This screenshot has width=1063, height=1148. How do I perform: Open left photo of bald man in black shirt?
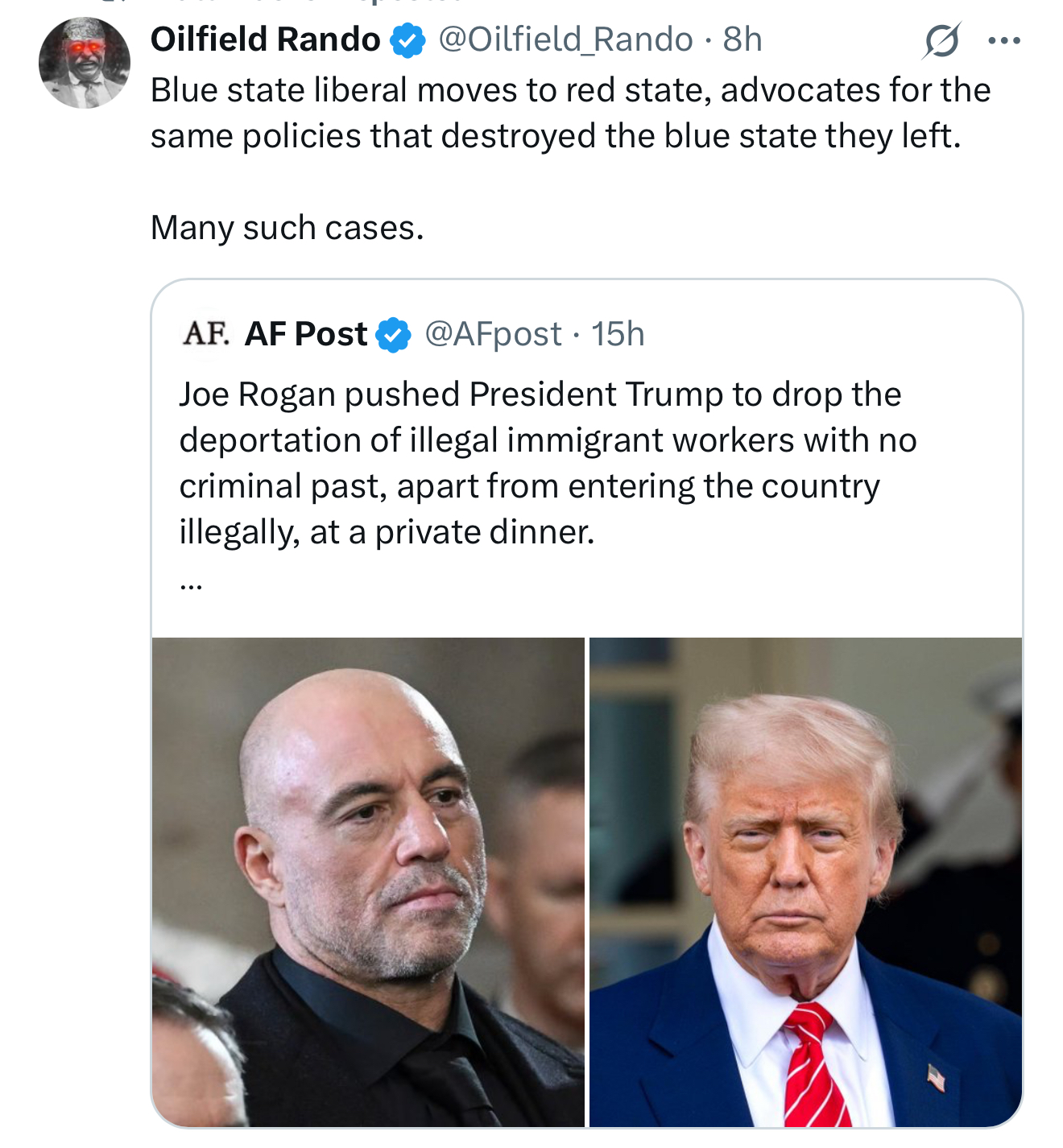click(x=368, y=882)
